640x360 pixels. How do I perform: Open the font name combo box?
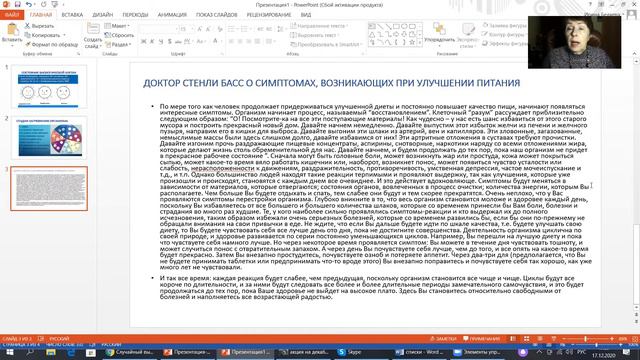click(x=158, y=29)
